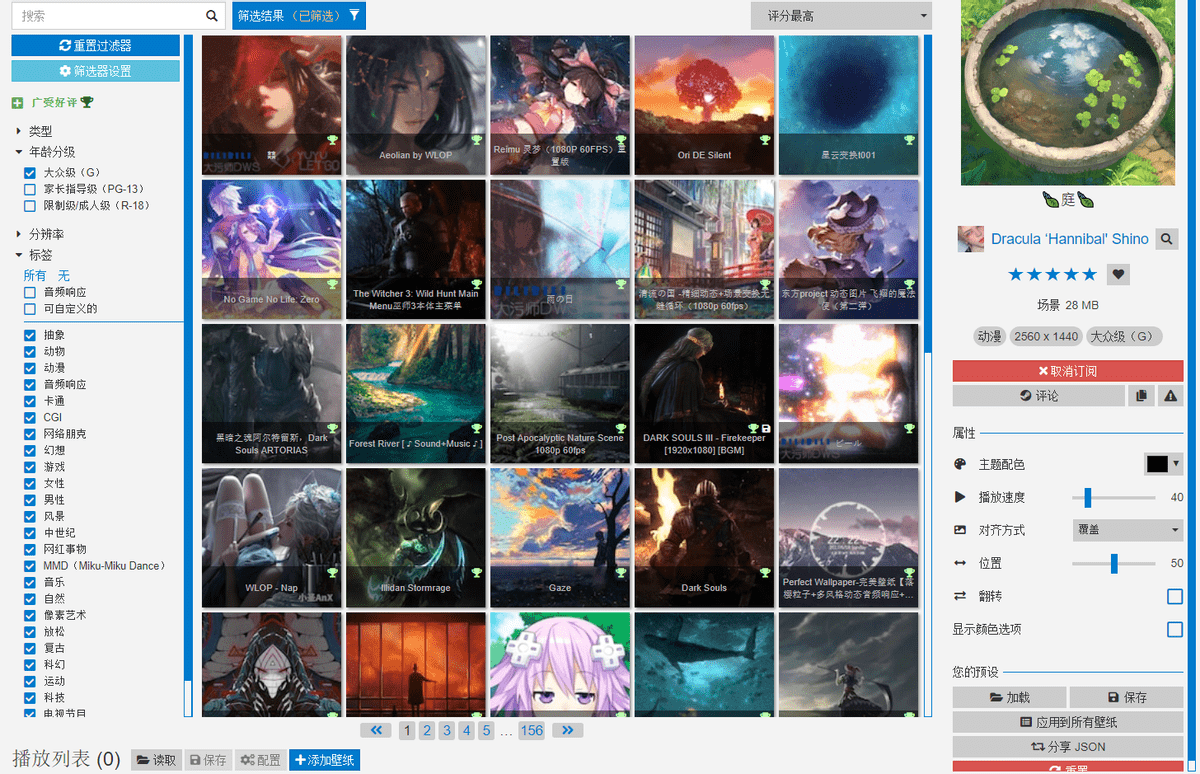1200x774 pixels.
Task: Click the 添加壁纸 button
Action: point(324,761)
